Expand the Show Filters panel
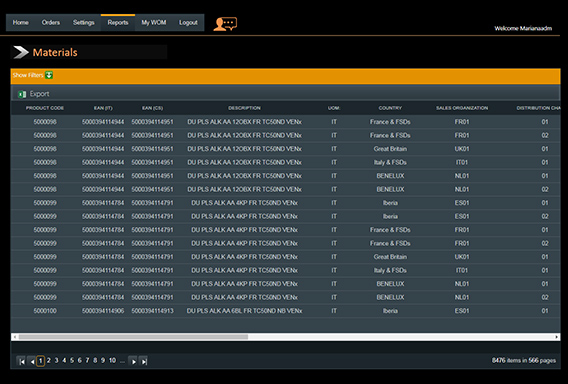 tap(28, 75)
